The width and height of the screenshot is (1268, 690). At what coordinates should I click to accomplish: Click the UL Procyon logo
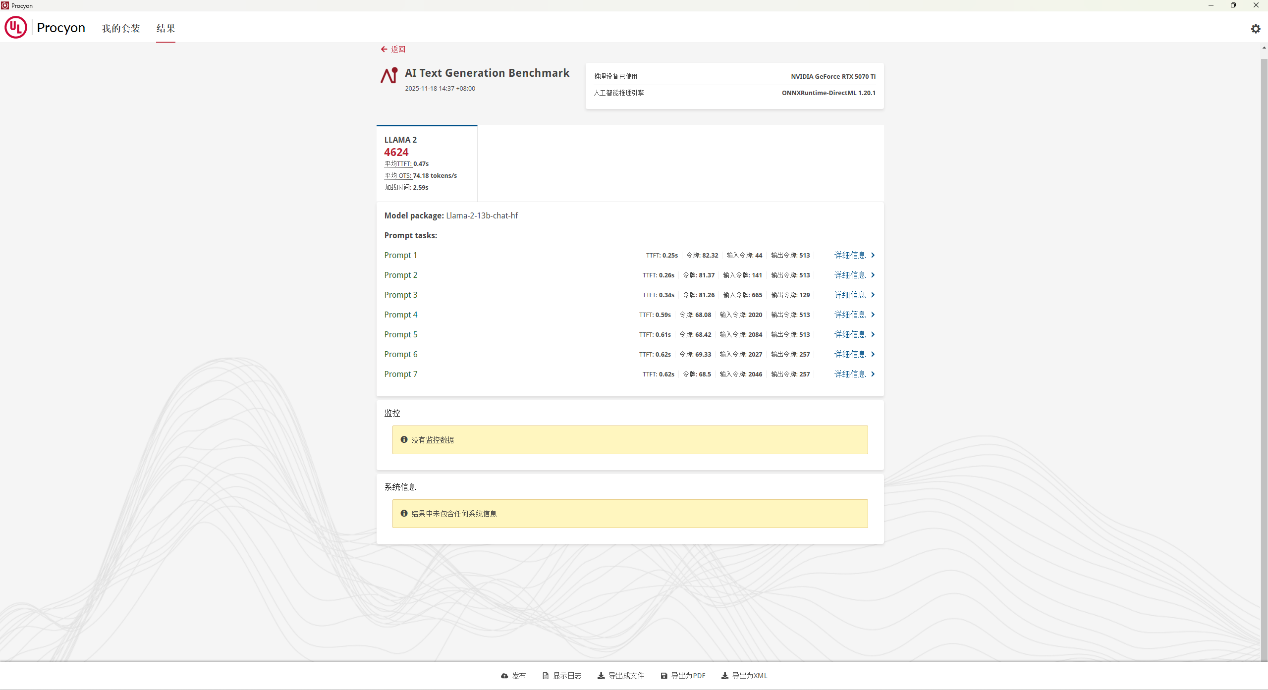click(45, 28)
